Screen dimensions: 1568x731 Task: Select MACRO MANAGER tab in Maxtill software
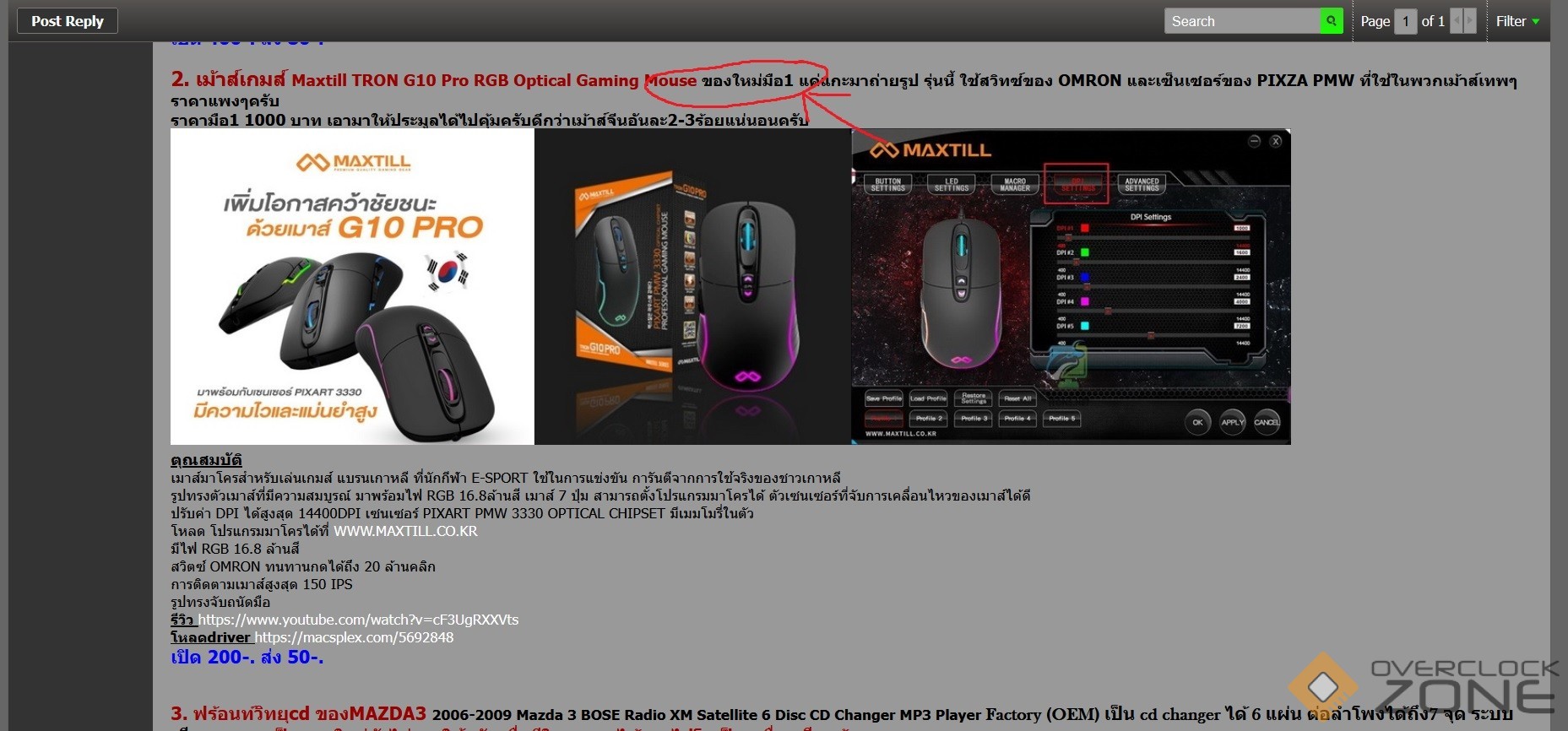click(x=1015, y=185)
